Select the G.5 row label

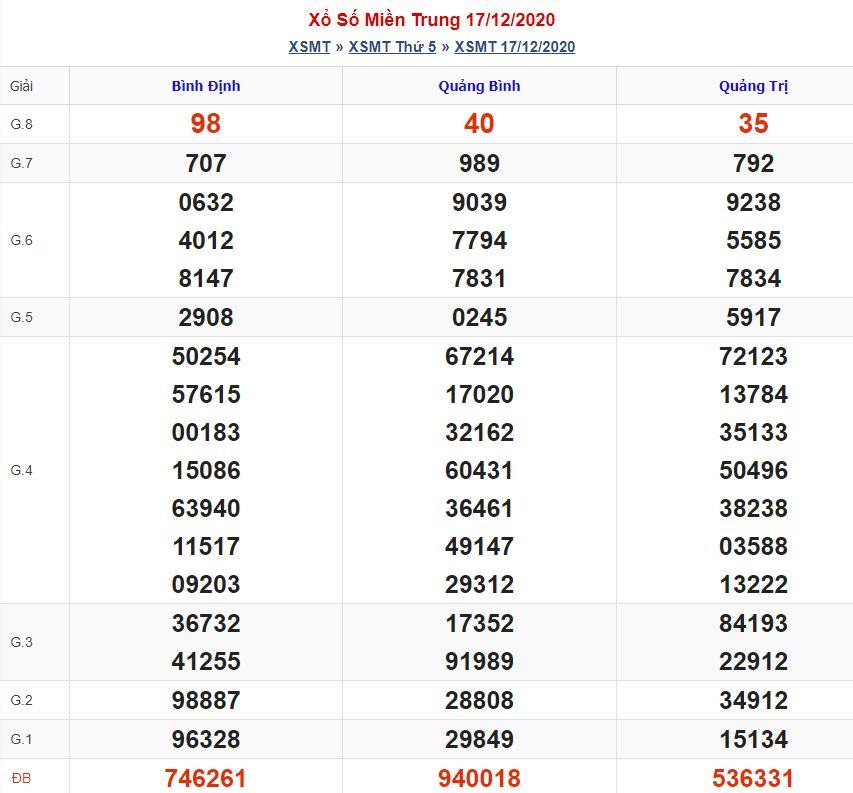tap(22, 317)
